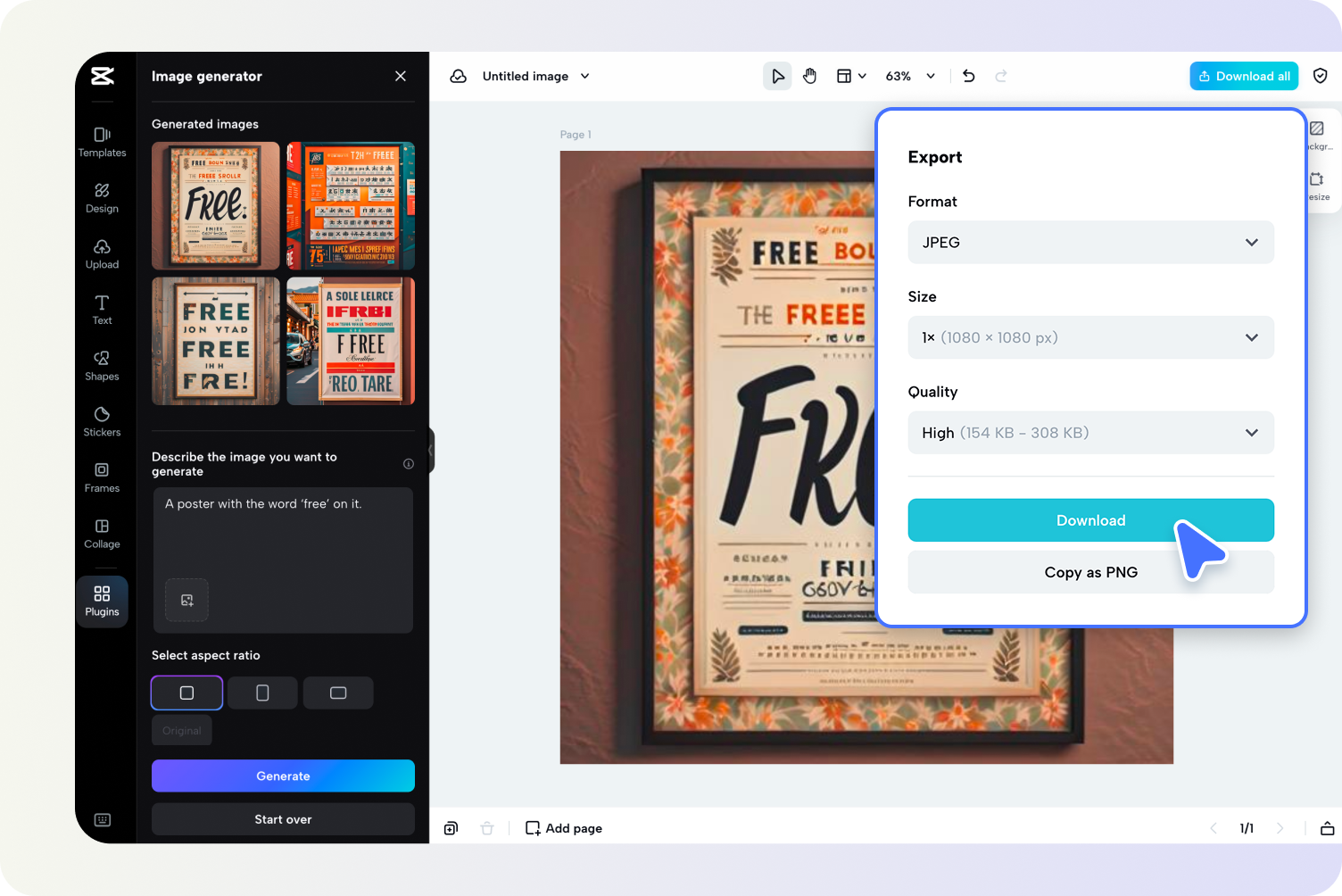Open the 63% zoom dropdown
1342x896 pixels.
click(x=910, y=76)
